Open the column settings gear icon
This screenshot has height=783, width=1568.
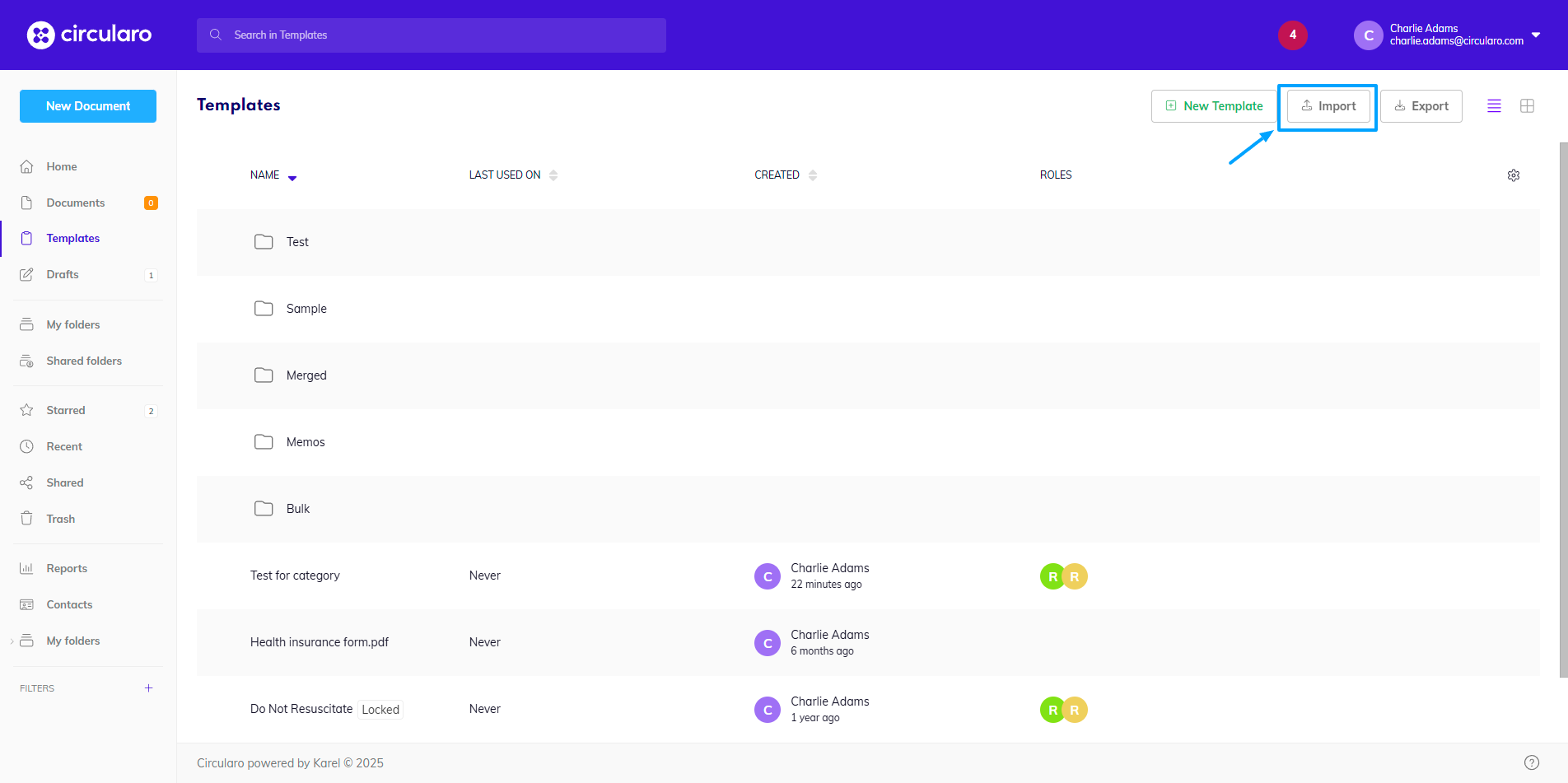(x=1514, y=175)
